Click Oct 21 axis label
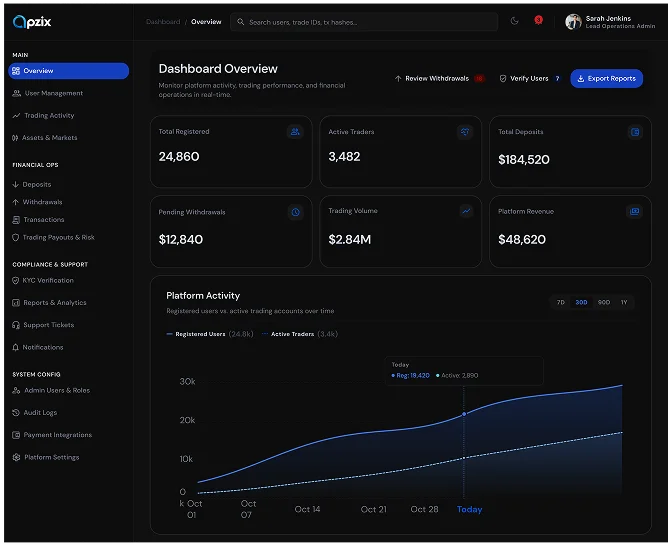668x547 pixels. [x=374, y=509]
